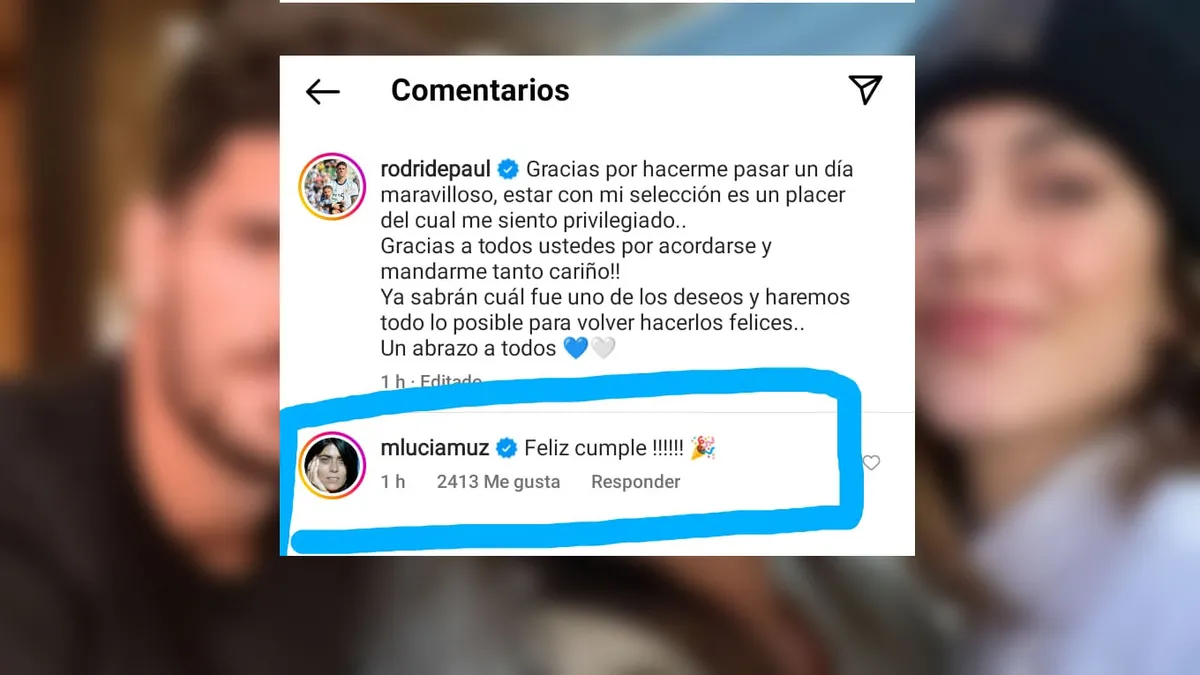This screenshot has height=675, width=1200.
Task: Click the white heart emoji in caption
Action: point(603,349)
